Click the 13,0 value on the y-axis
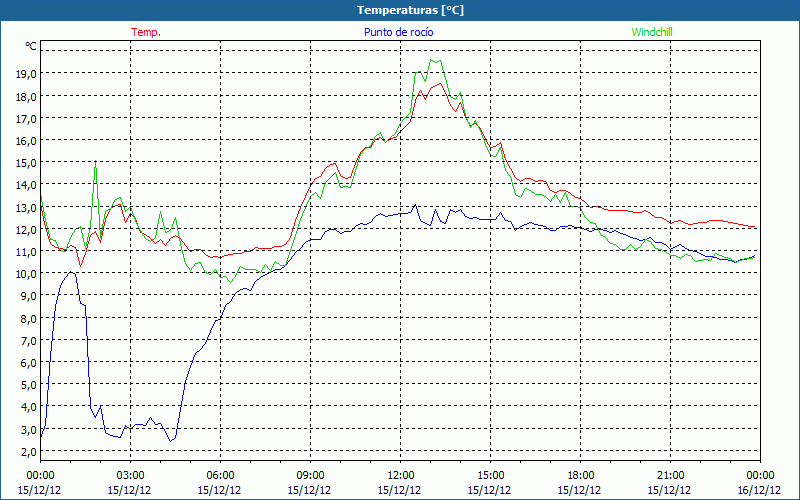 (x=26, y=207)
